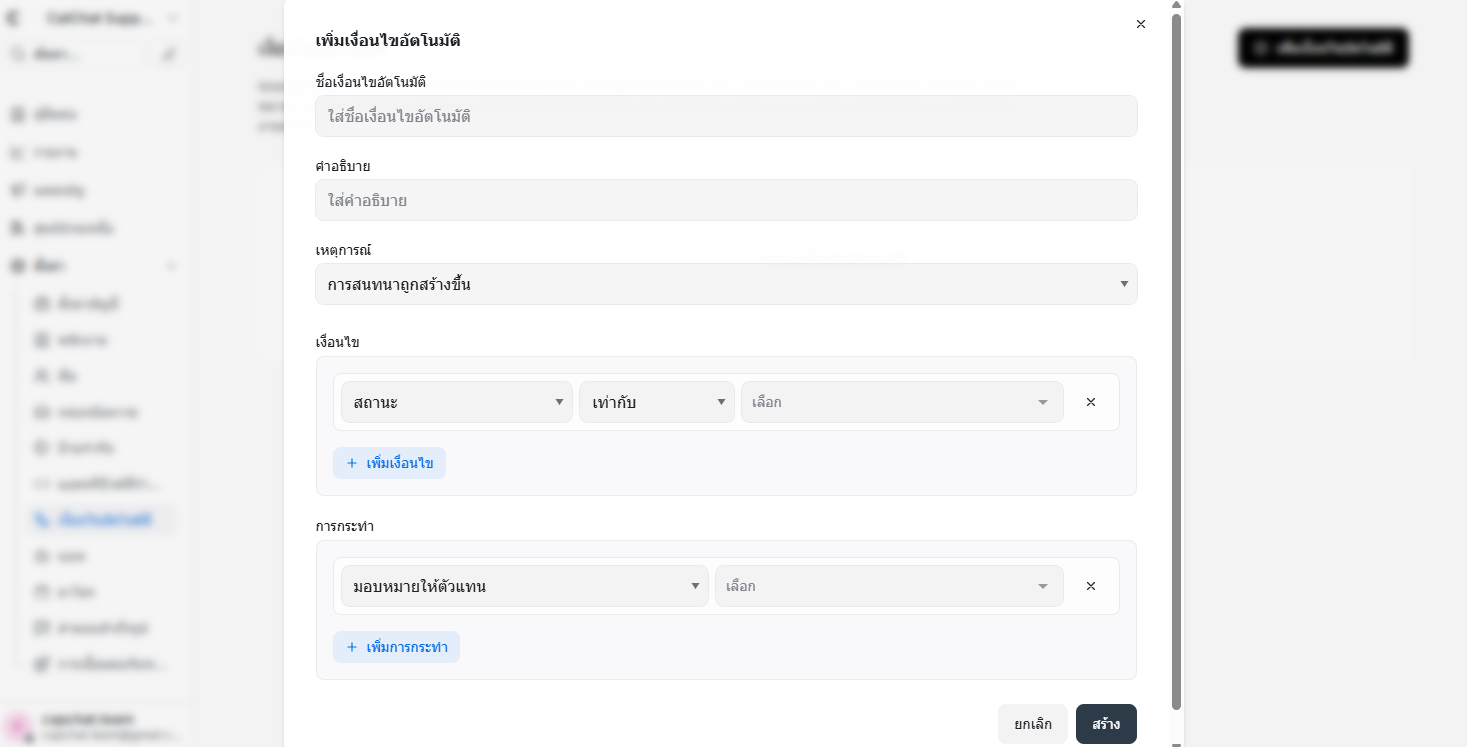The width and height of the screenshot is (1467, 747).
Task: Open the สถานะ condition field dropdown
Action: (456, 401)
